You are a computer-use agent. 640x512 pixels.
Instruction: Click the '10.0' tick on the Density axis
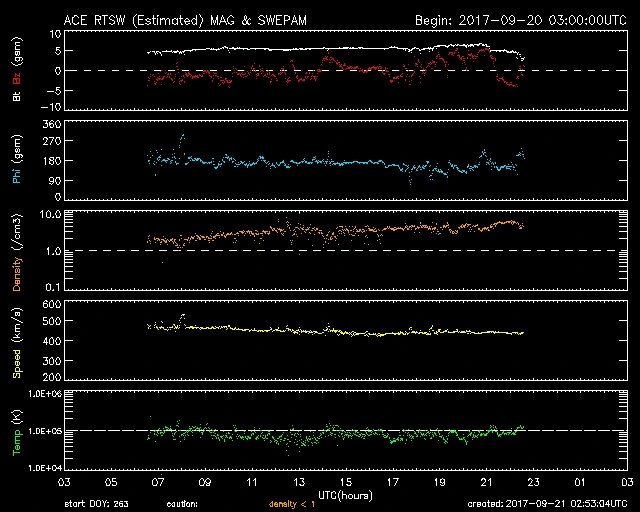(51, 214)
